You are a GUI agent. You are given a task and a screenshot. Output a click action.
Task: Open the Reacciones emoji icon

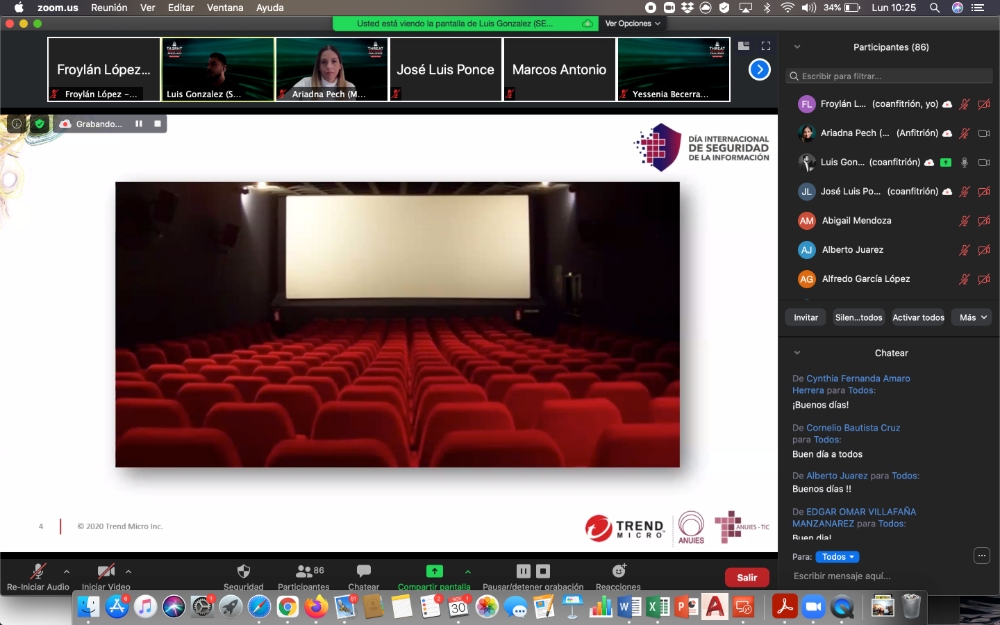pos(618,571)
